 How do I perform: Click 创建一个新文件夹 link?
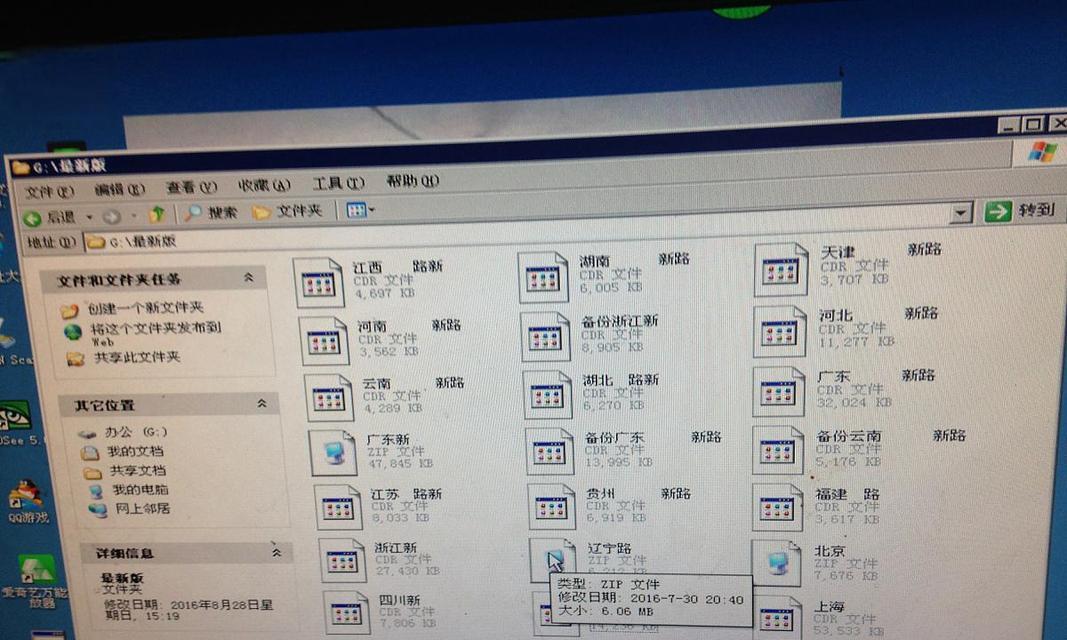[146, 308]
